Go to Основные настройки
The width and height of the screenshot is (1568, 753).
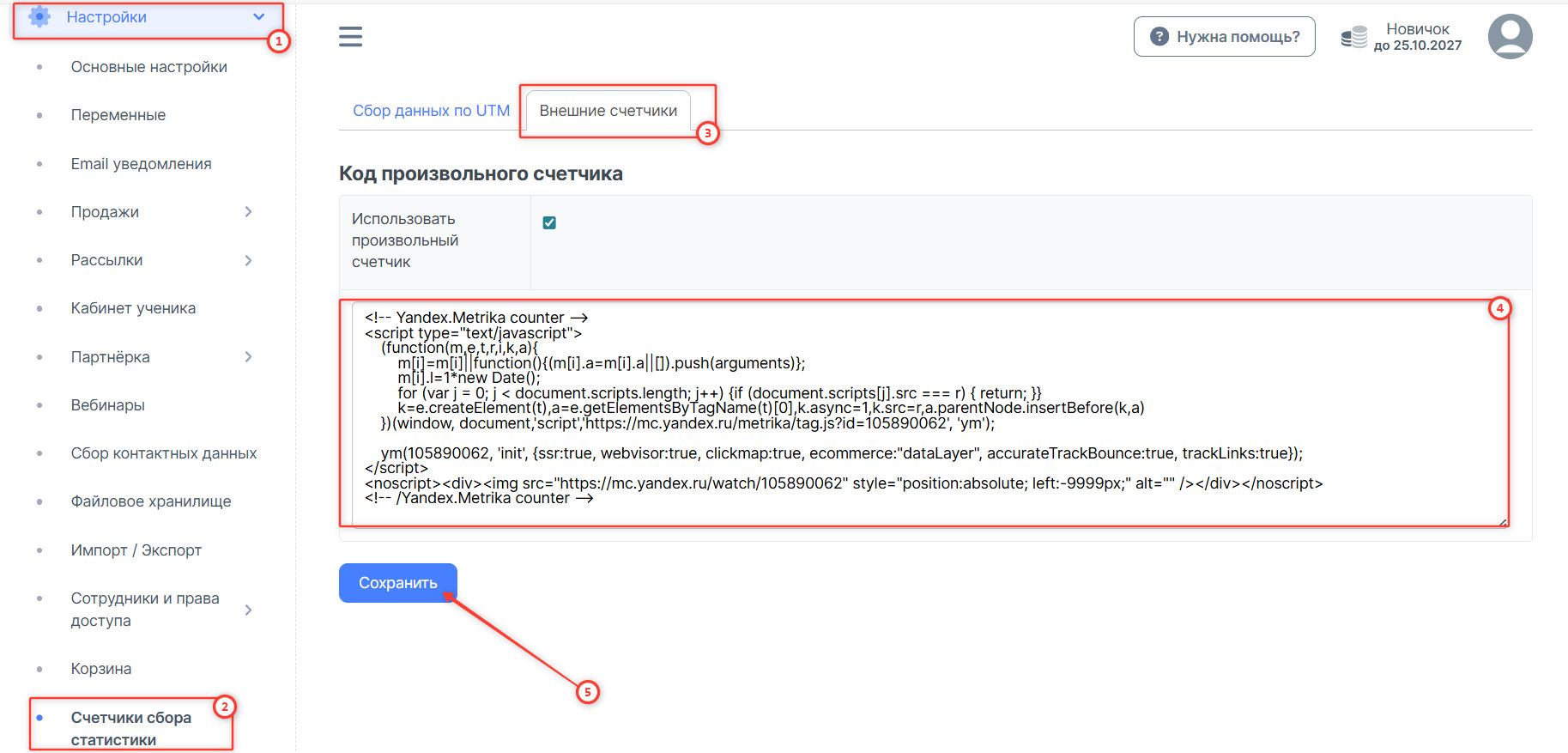148,67
